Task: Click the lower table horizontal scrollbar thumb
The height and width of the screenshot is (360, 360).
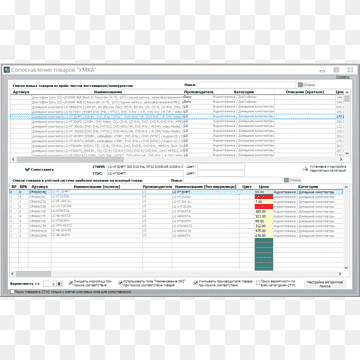Action: [x=34, y=274]
